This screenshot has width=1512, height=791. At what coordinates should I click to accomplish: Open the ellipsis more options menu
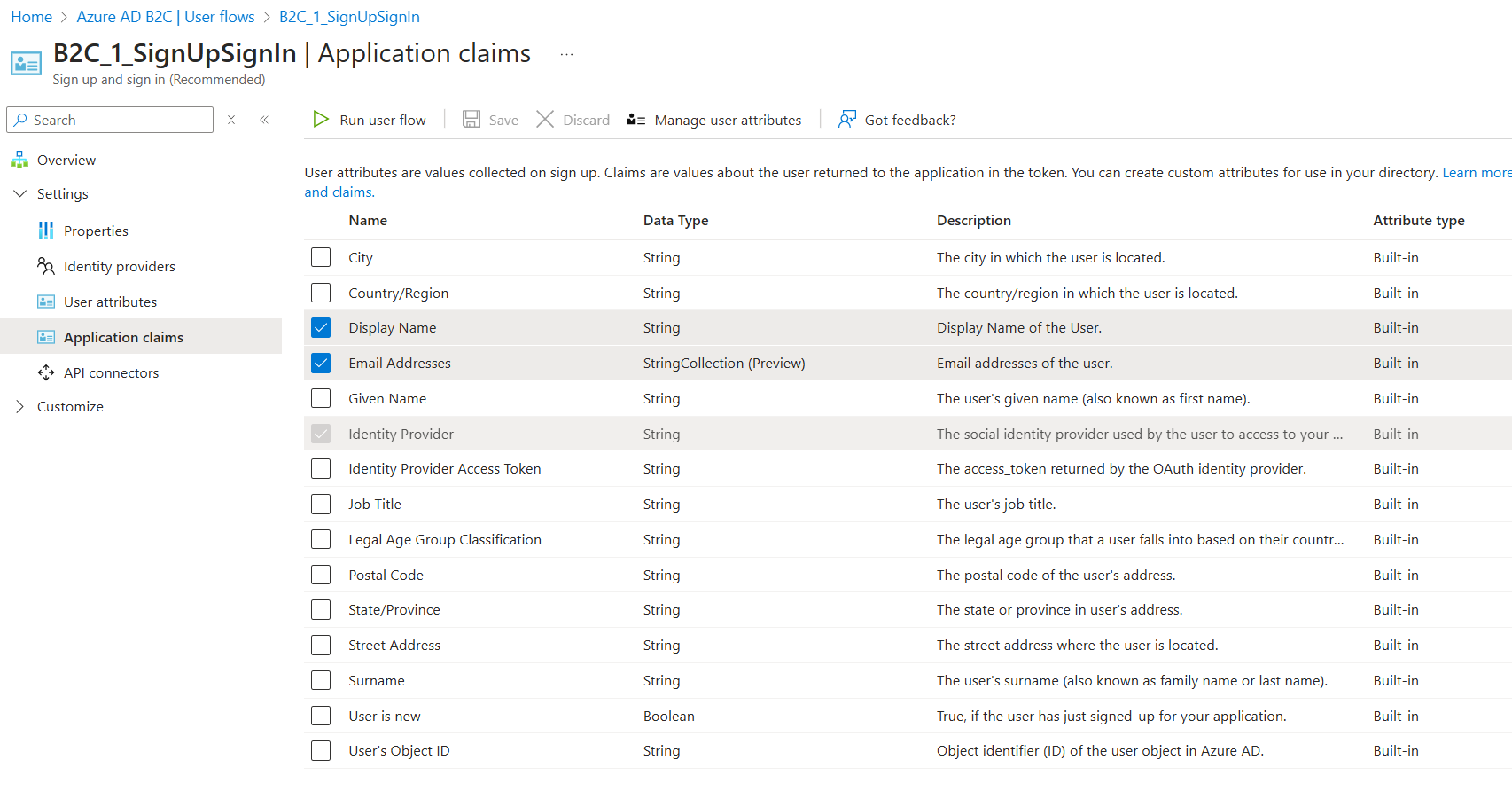566,55
